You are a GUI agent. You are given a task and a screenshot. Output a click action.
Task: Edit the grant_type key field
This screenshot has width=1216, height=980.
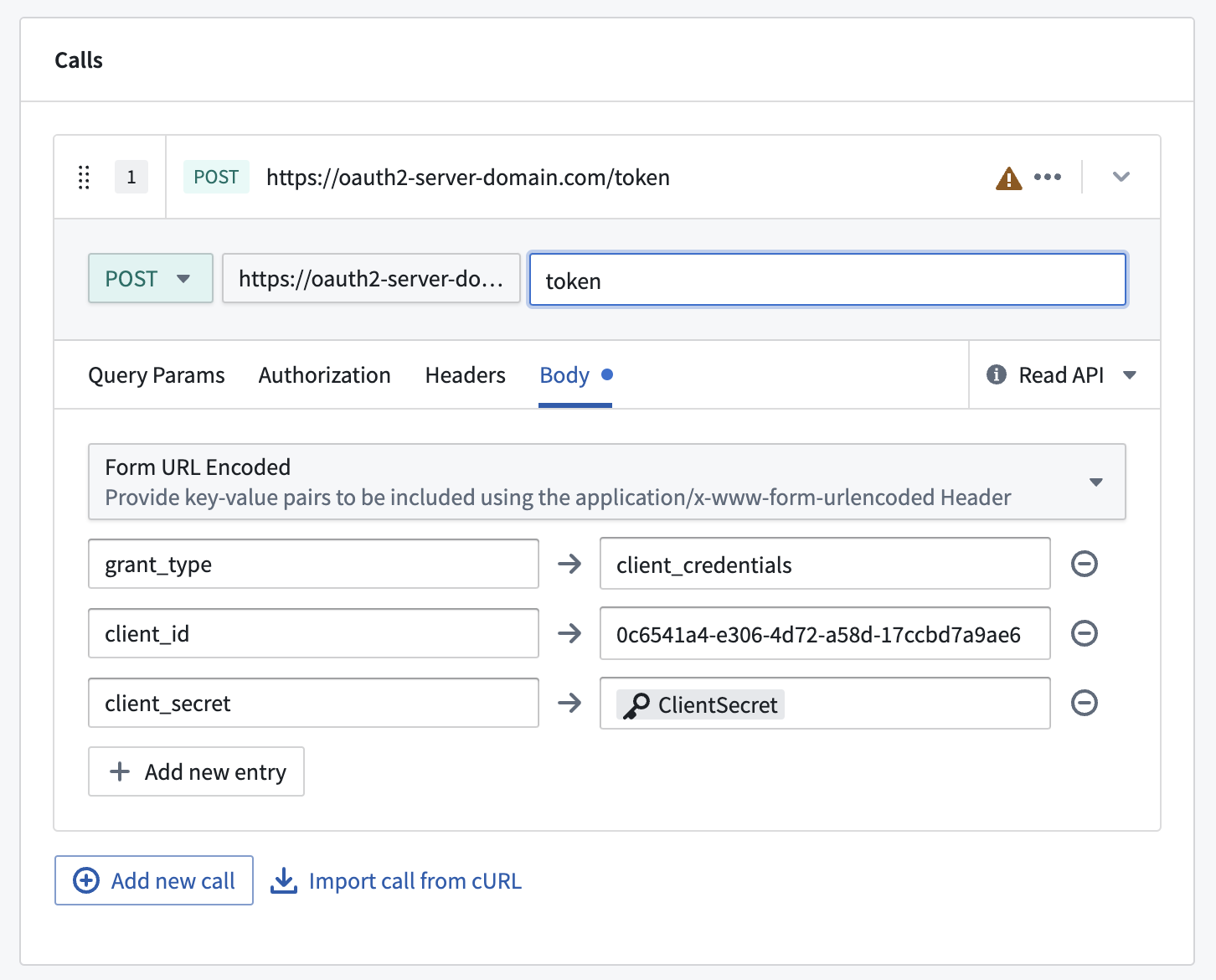tap(313, 565)
